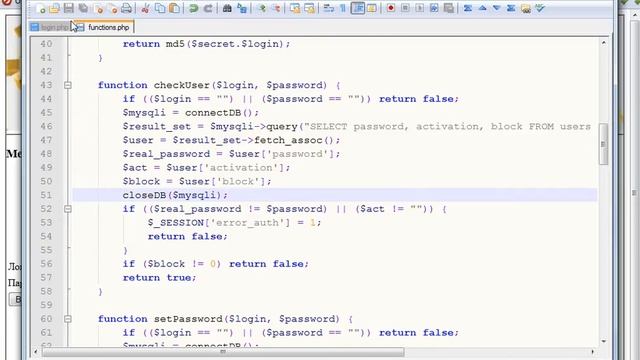640x360 pixels.
Task: Switch to the login.php tab
Action: pyautogui.click(x=50, y=27)
